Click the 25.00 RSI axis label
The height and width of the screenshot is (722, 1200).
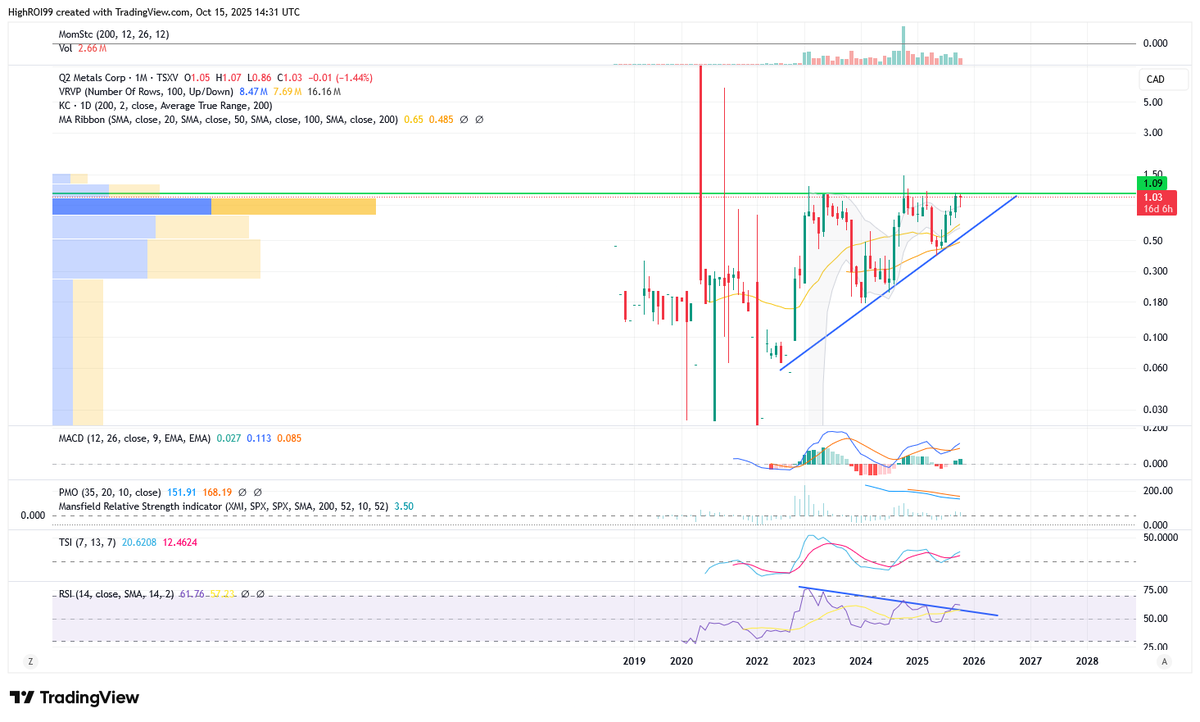coord(1155,647)
